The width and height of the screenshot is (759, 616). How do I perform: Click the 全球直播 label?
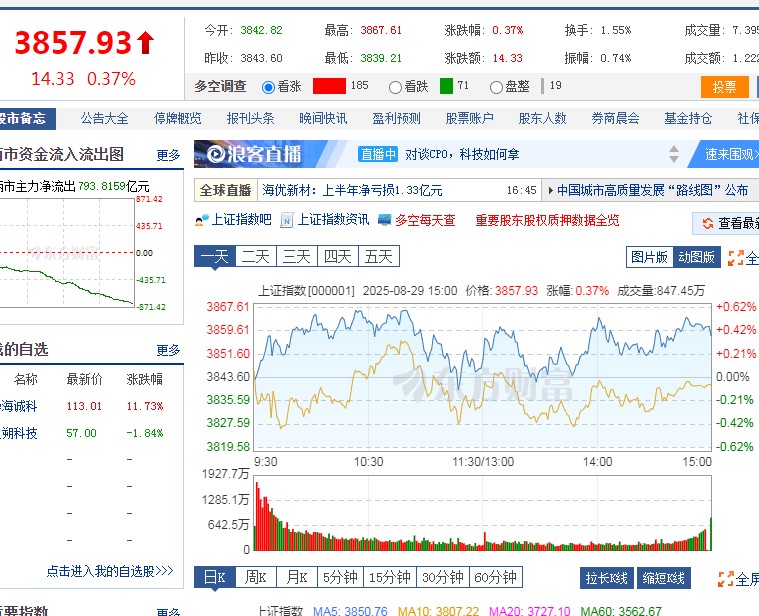225,191
